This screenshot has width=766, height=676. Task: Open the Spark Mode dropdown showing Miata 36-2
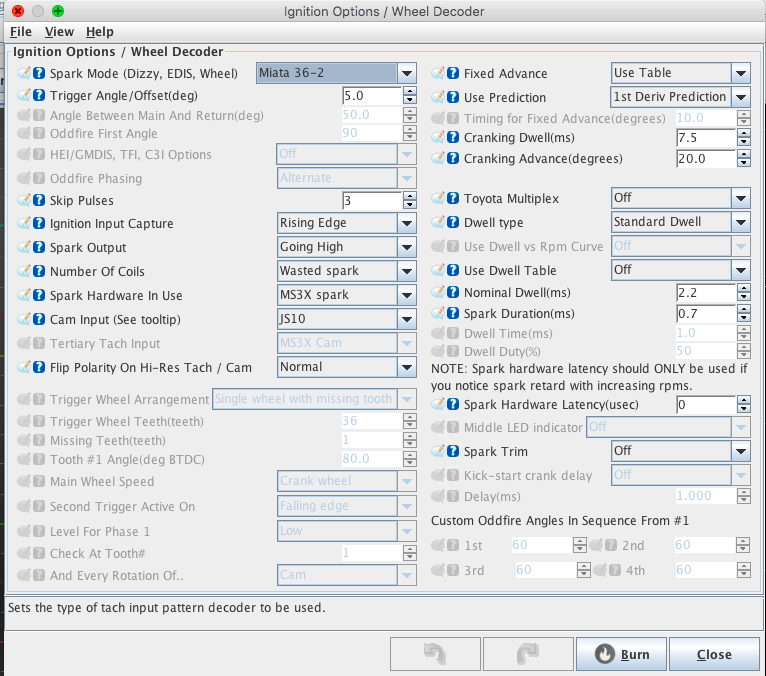point(336,73)
